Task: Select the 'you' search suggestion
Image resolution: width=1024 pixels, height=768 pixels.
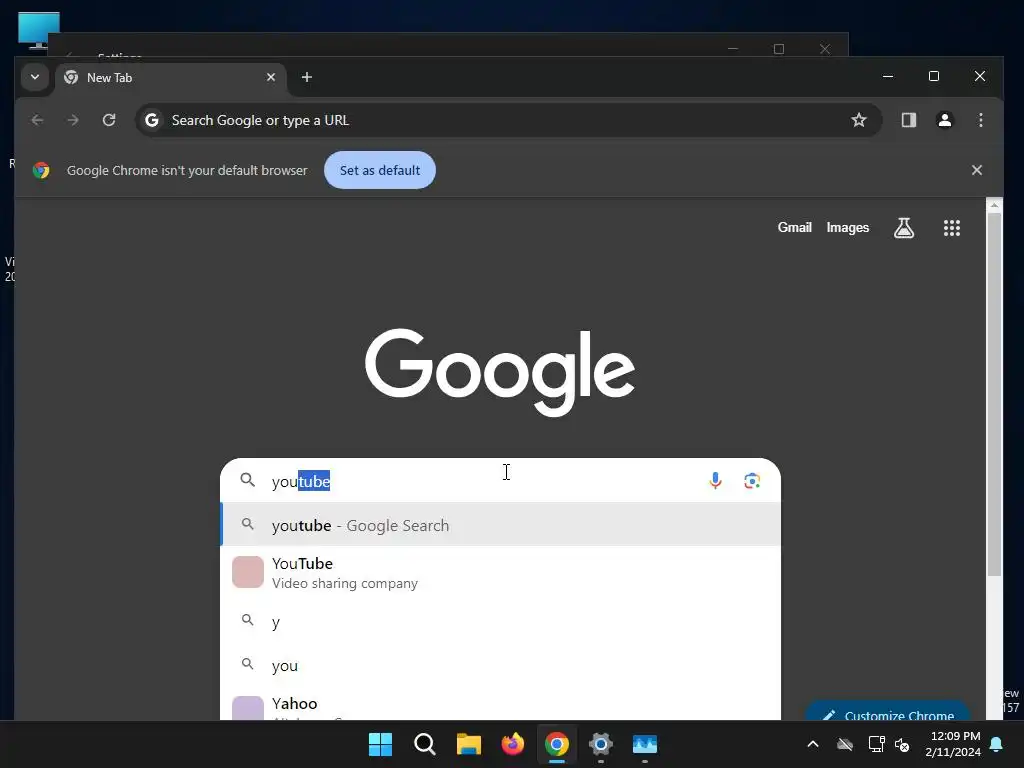Action: click(x=501, y=665)
